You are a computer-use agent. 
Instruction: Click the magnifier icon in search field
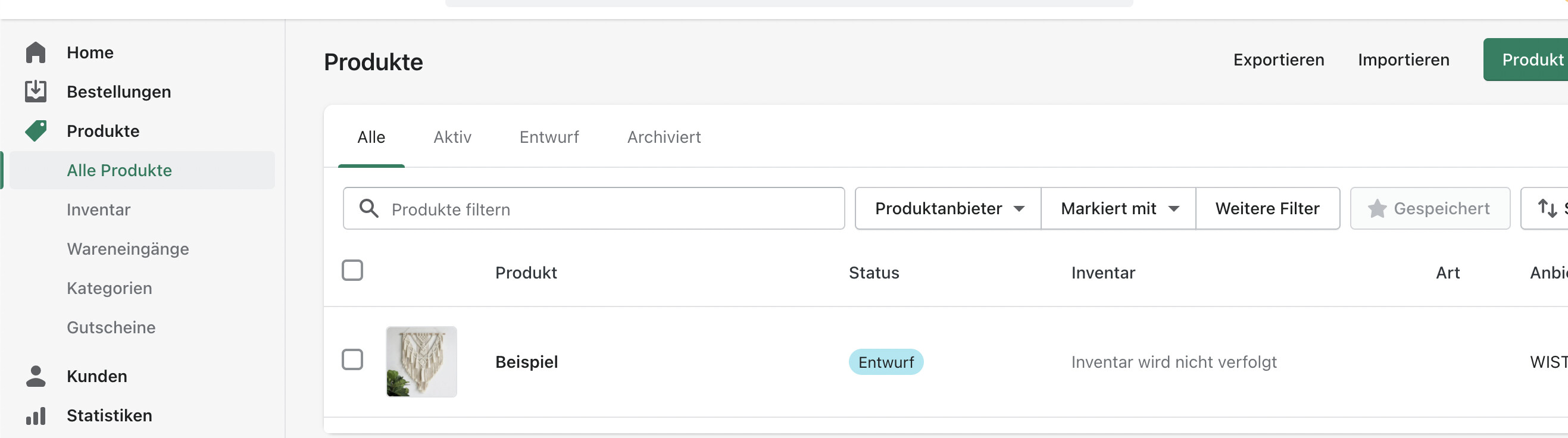click(x=369, y=209)
